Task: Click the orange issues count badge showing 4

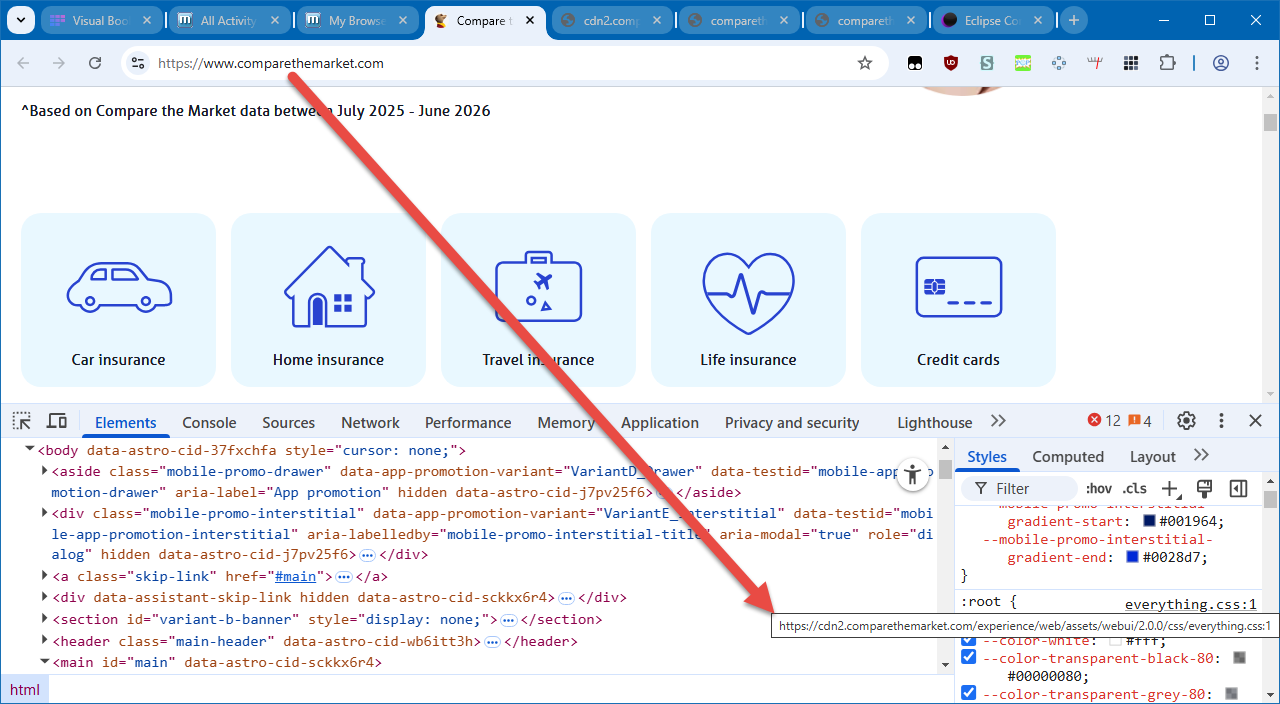Action: pyautogui.click(x=1140, y=421)
